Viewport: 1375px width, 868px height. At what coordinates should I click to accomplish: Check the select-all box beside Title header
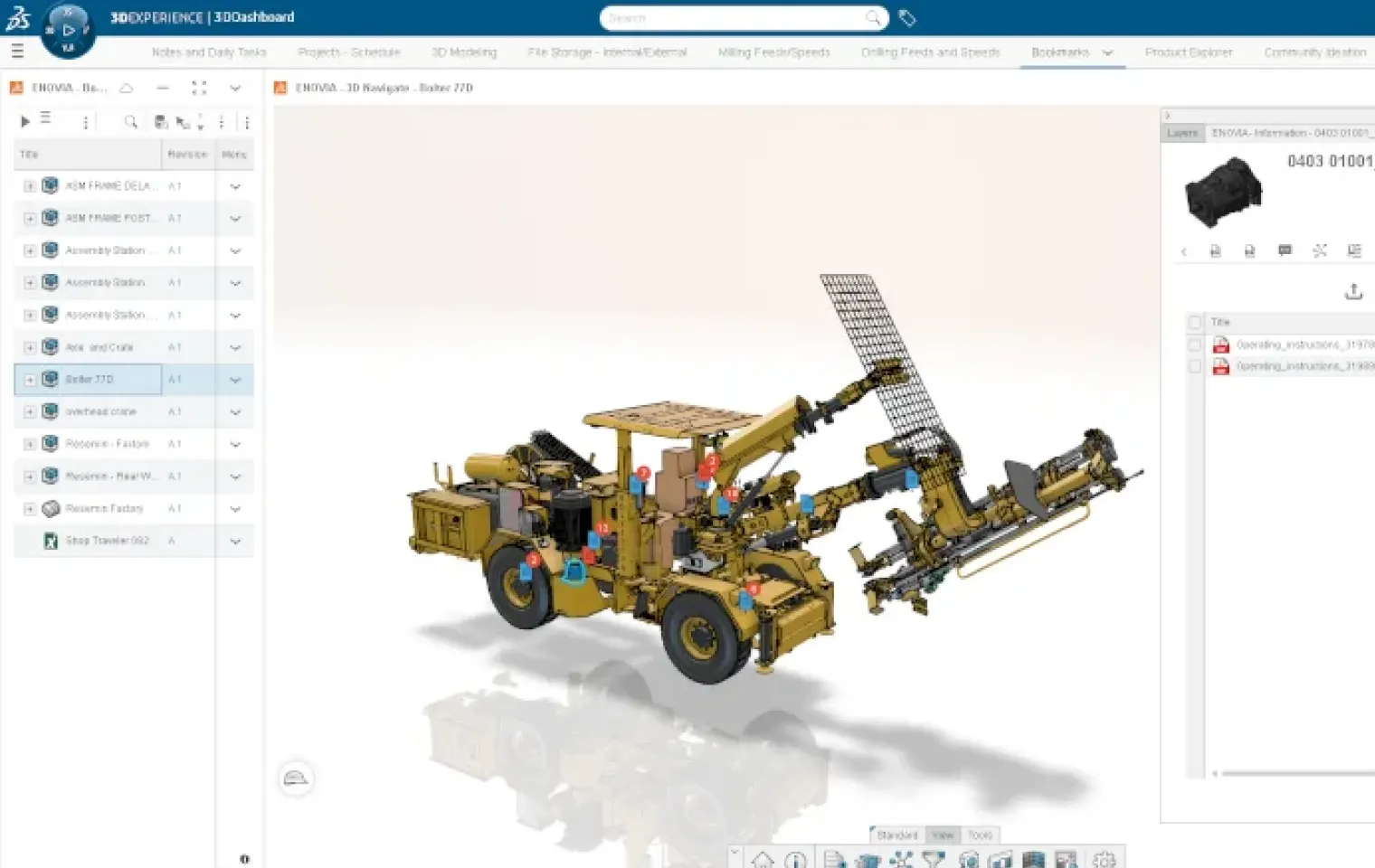click(1195, 322)
